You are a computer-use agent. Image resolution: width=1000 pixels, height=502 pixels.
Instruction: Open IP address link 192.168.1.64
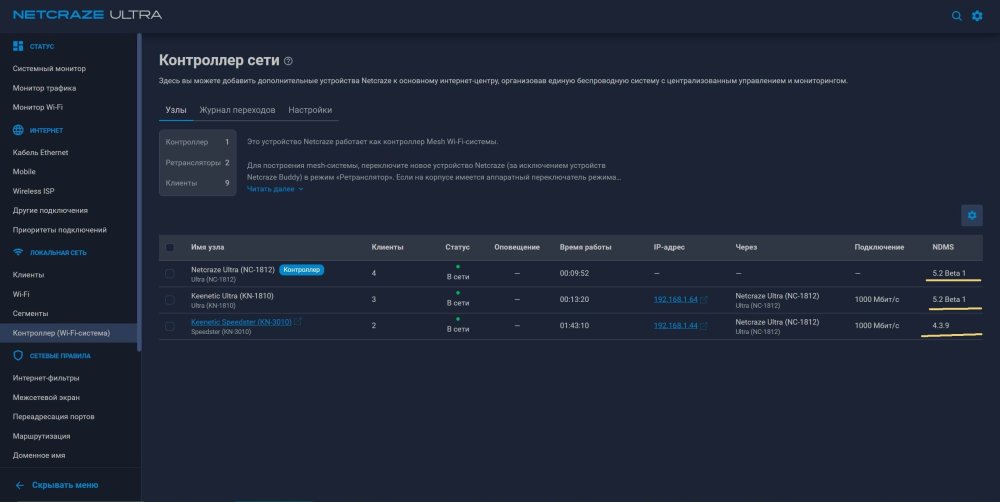[675, 299]
